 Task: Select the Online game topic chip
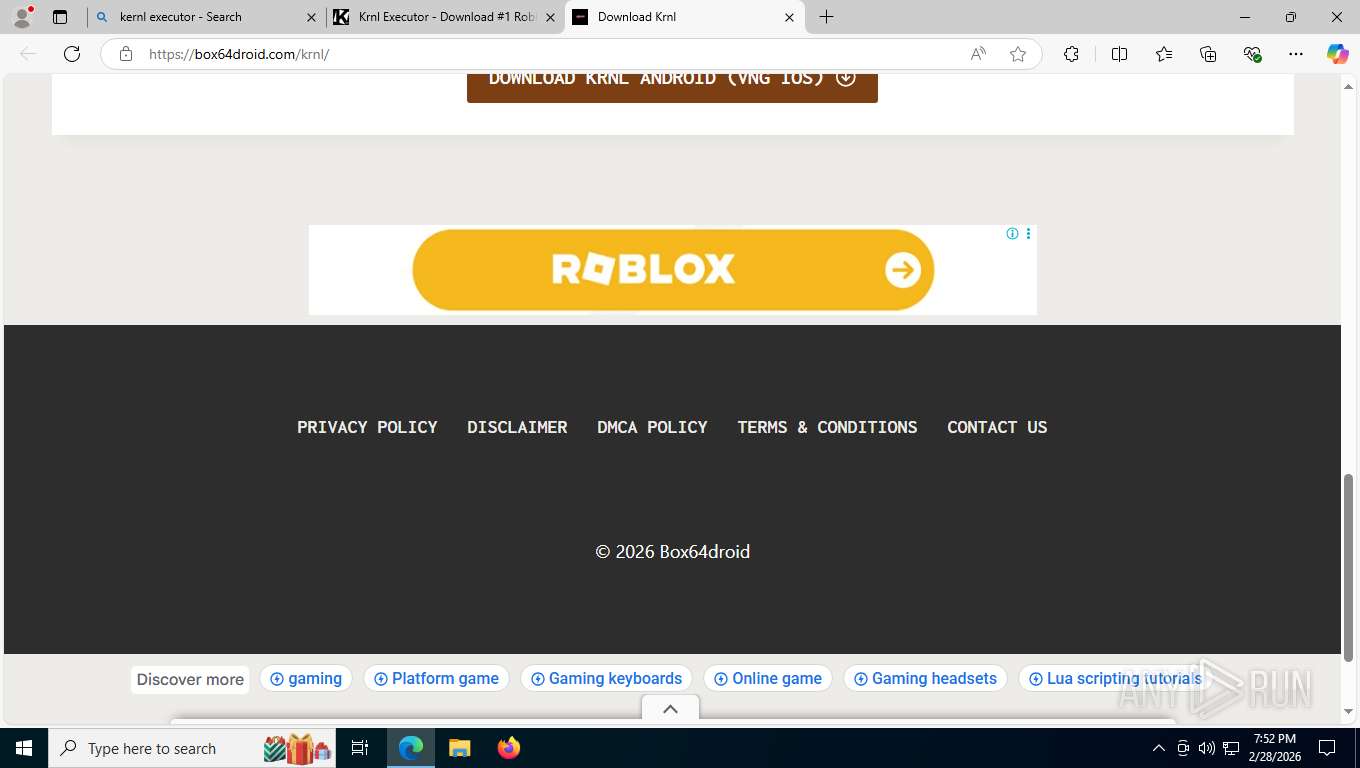click(768, 678)
